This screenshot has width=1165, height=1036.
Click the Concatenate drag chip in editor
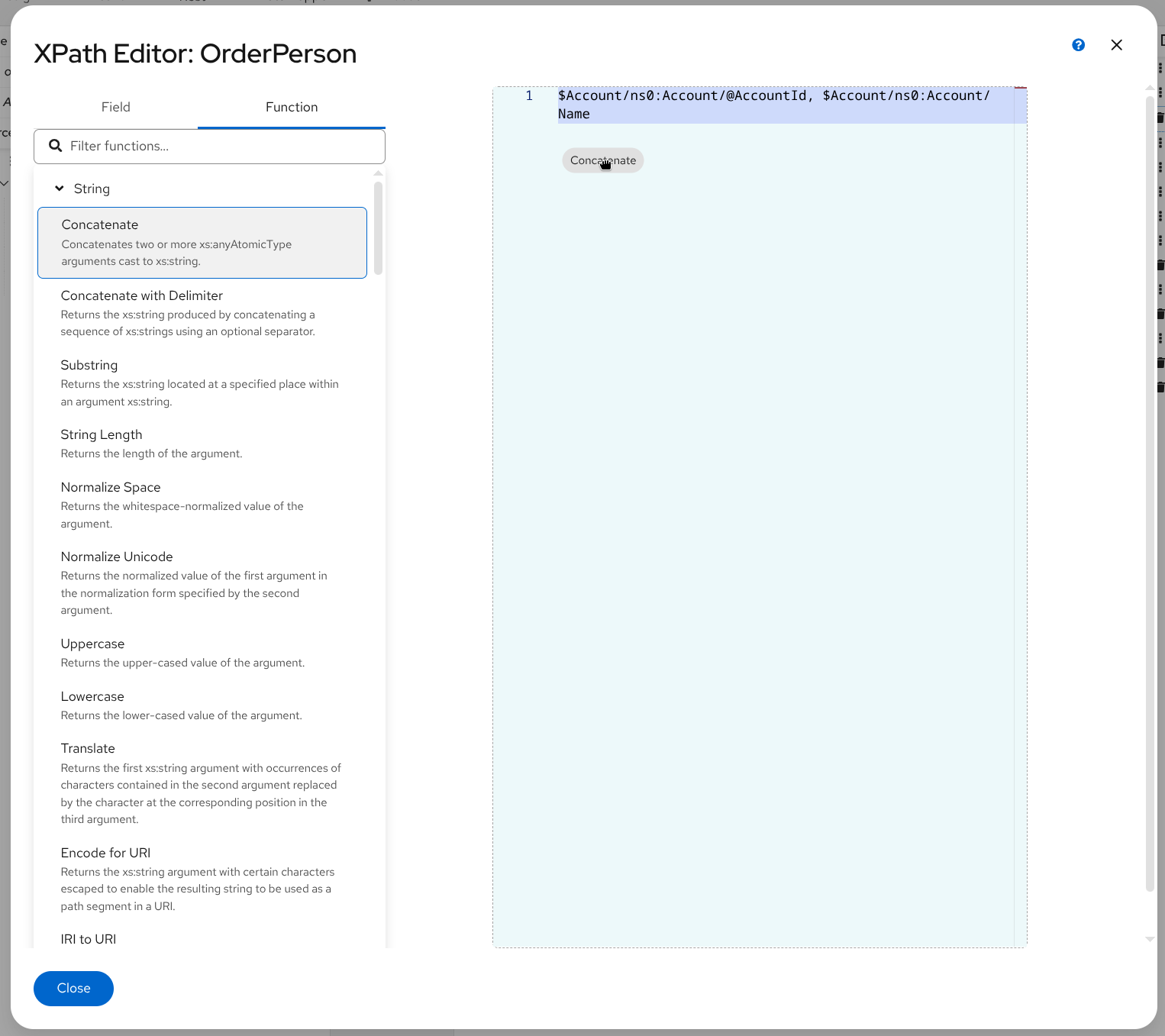coord(603,160)
